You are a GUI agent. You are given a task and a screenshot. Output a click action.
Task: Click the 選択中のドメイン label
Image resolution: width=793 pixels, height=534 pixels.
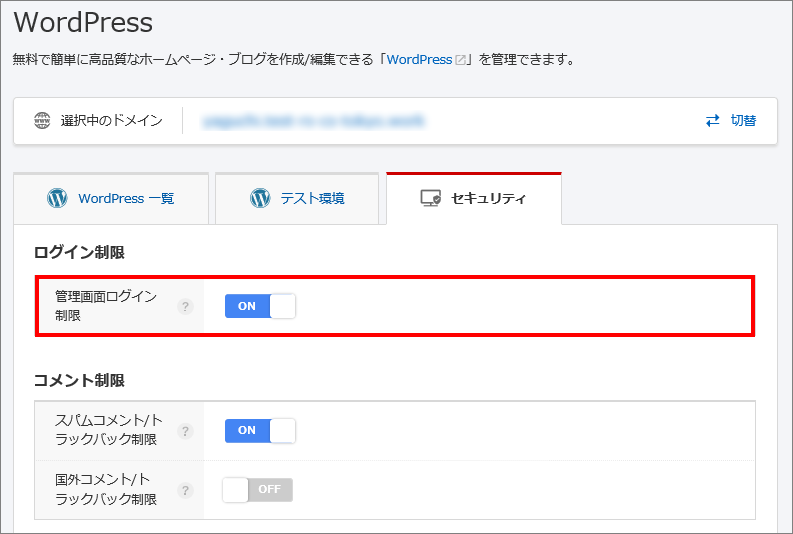112,120
